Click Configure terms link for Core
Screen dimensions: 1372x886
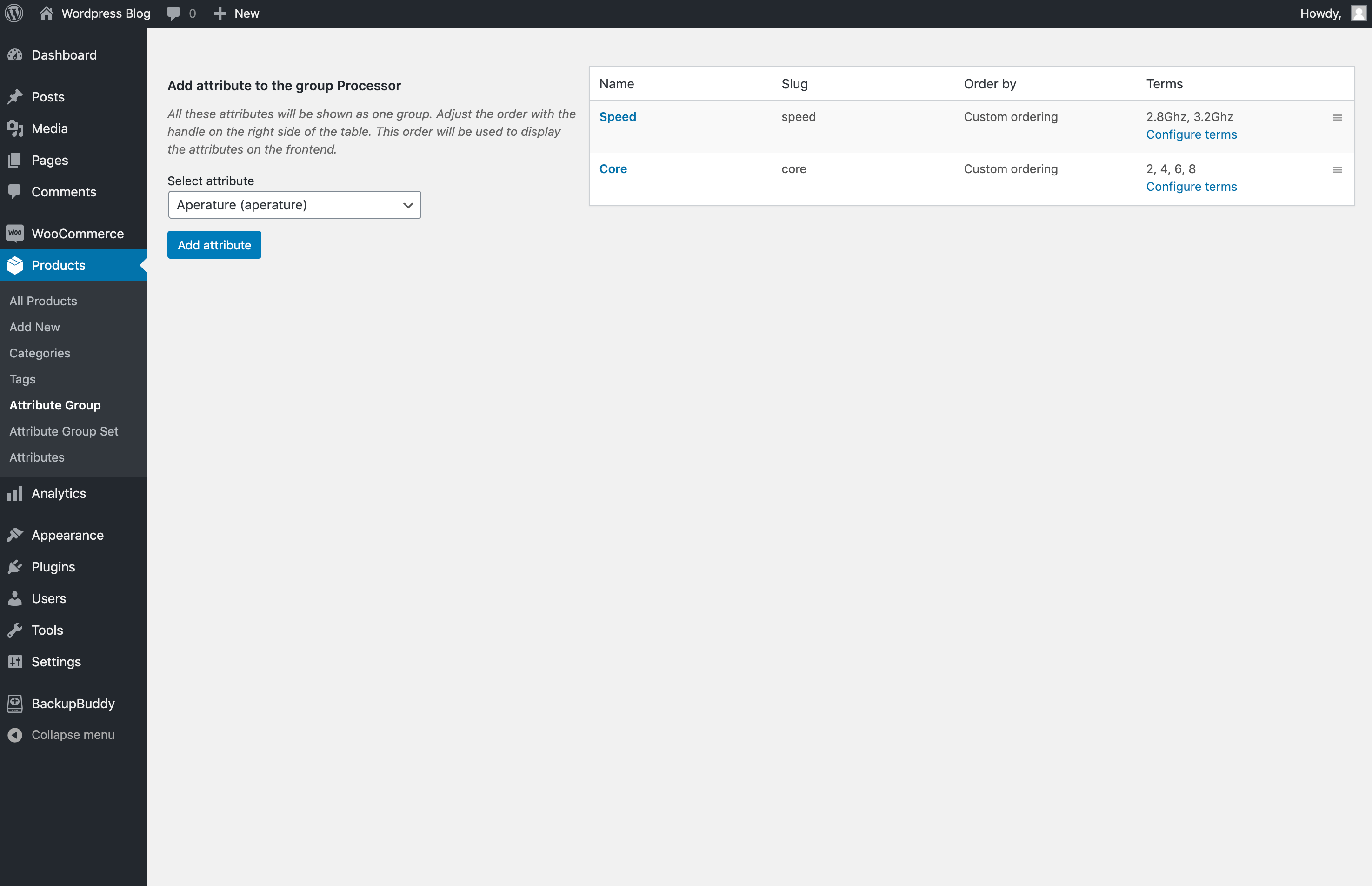click(1192, 186)
